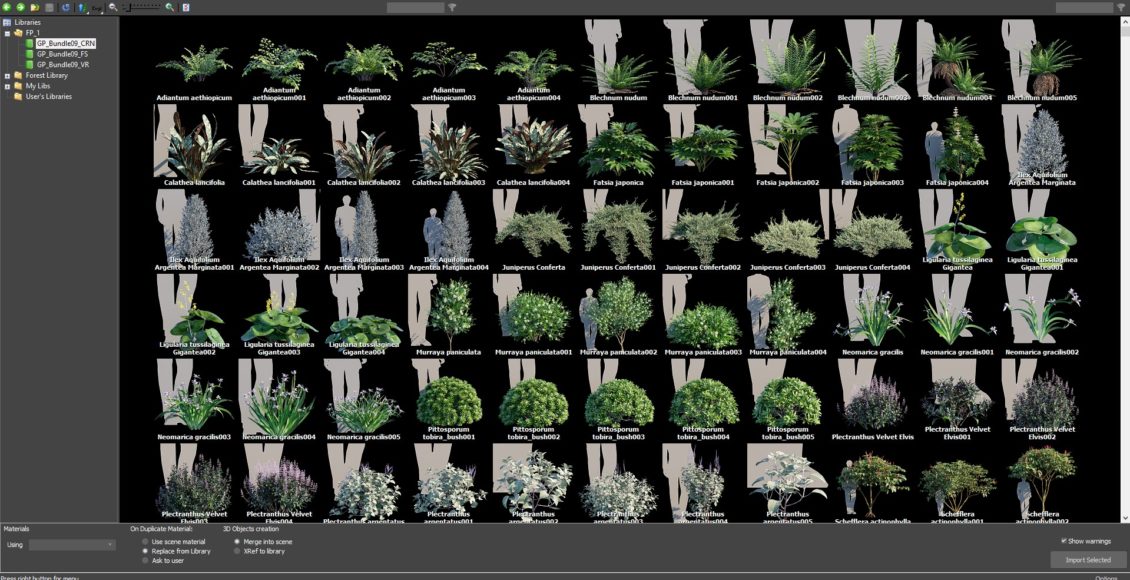Expand the Forest Library tree node
This screenshot has width=1130, height=580.
7,75
